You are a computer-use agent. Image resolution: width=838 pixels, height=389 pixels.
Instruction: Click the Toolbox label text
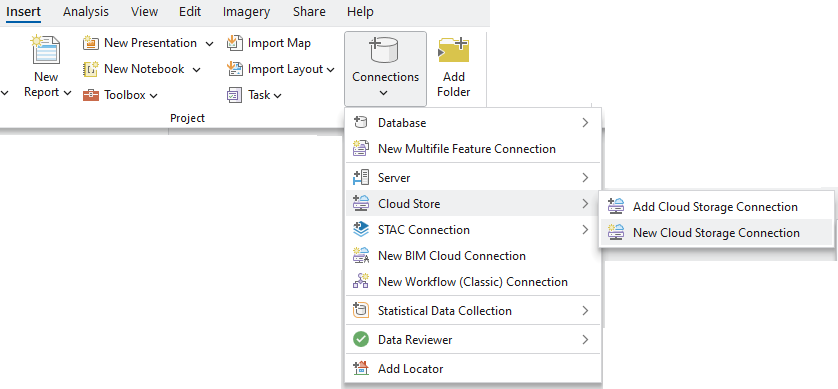point(125,95)
